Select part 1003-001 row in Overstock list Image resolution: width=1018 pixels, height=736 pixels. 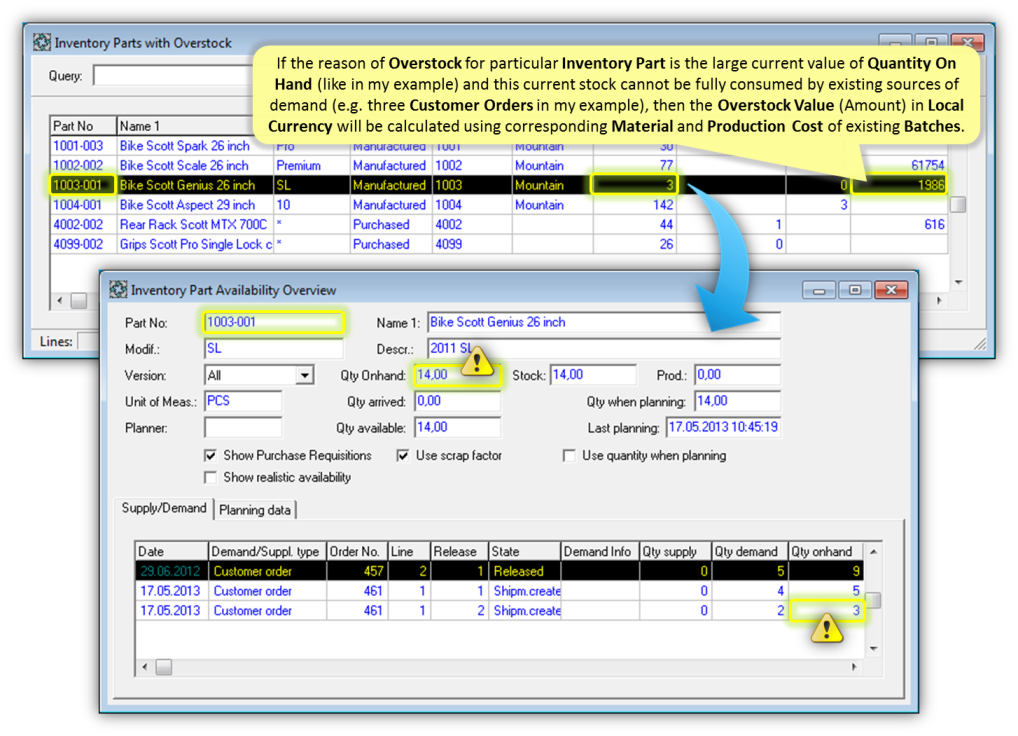pyautogui.click(x=499, y=185)
